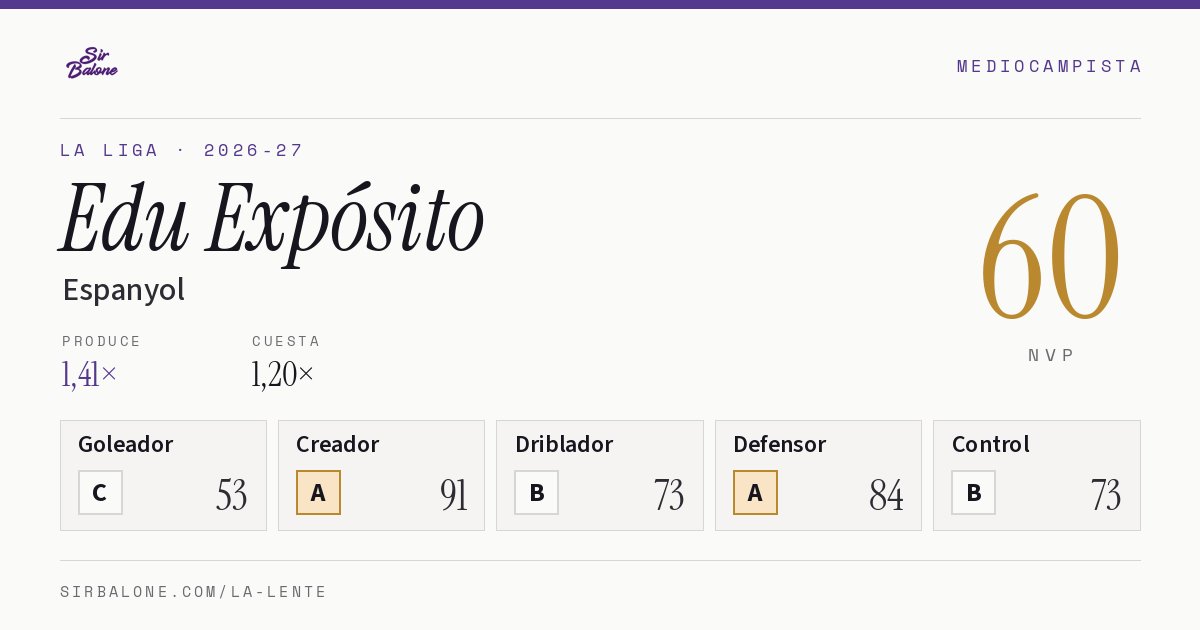The width and height of the screenshot is (1200, 630).
Task: Select the B grade badge under Control
Action: tap(973, 492)
